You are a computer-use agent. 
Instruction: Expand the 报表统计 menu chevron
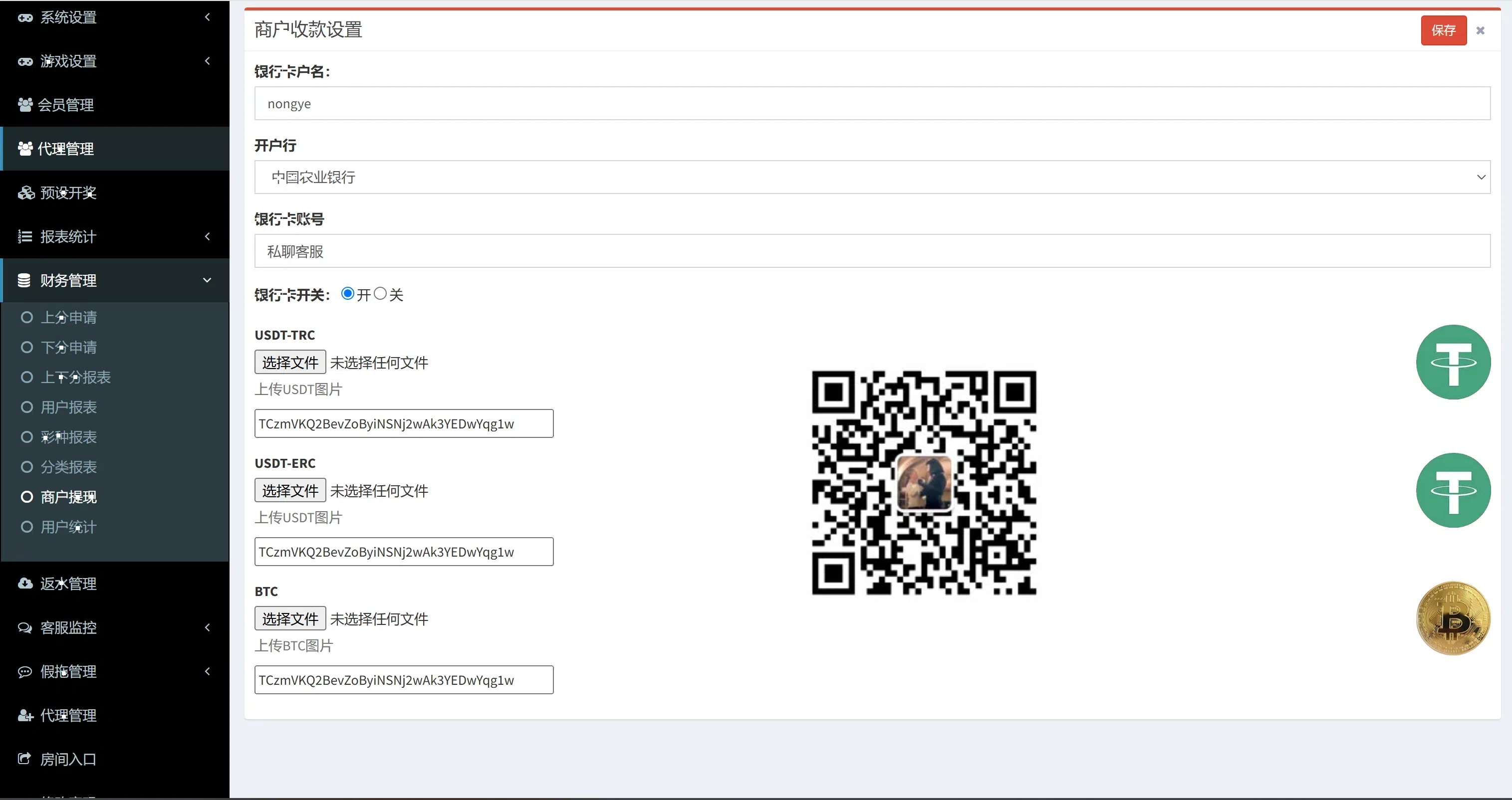tap(207, 236)
